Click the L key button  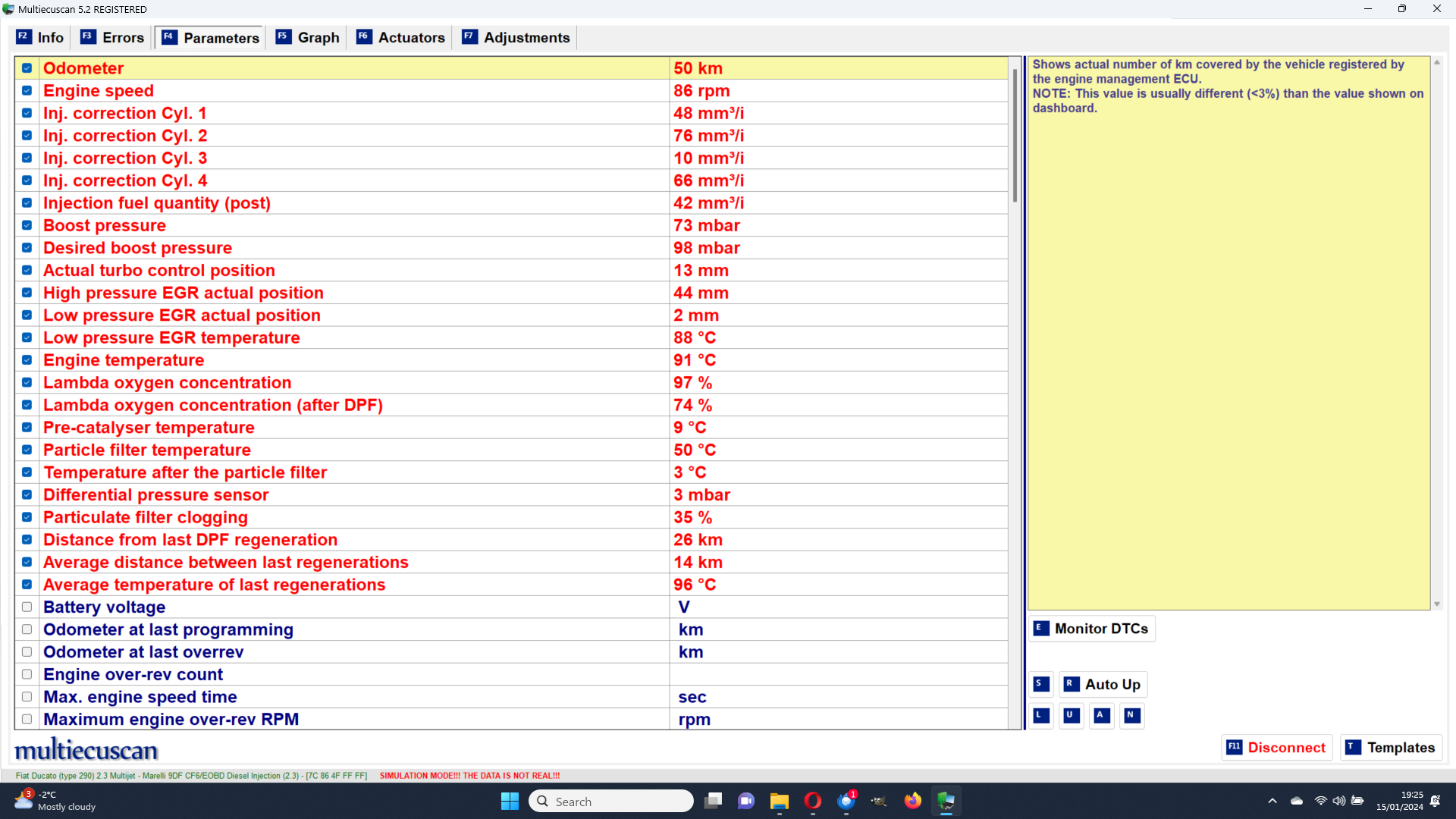click(x=1042, y=715)
